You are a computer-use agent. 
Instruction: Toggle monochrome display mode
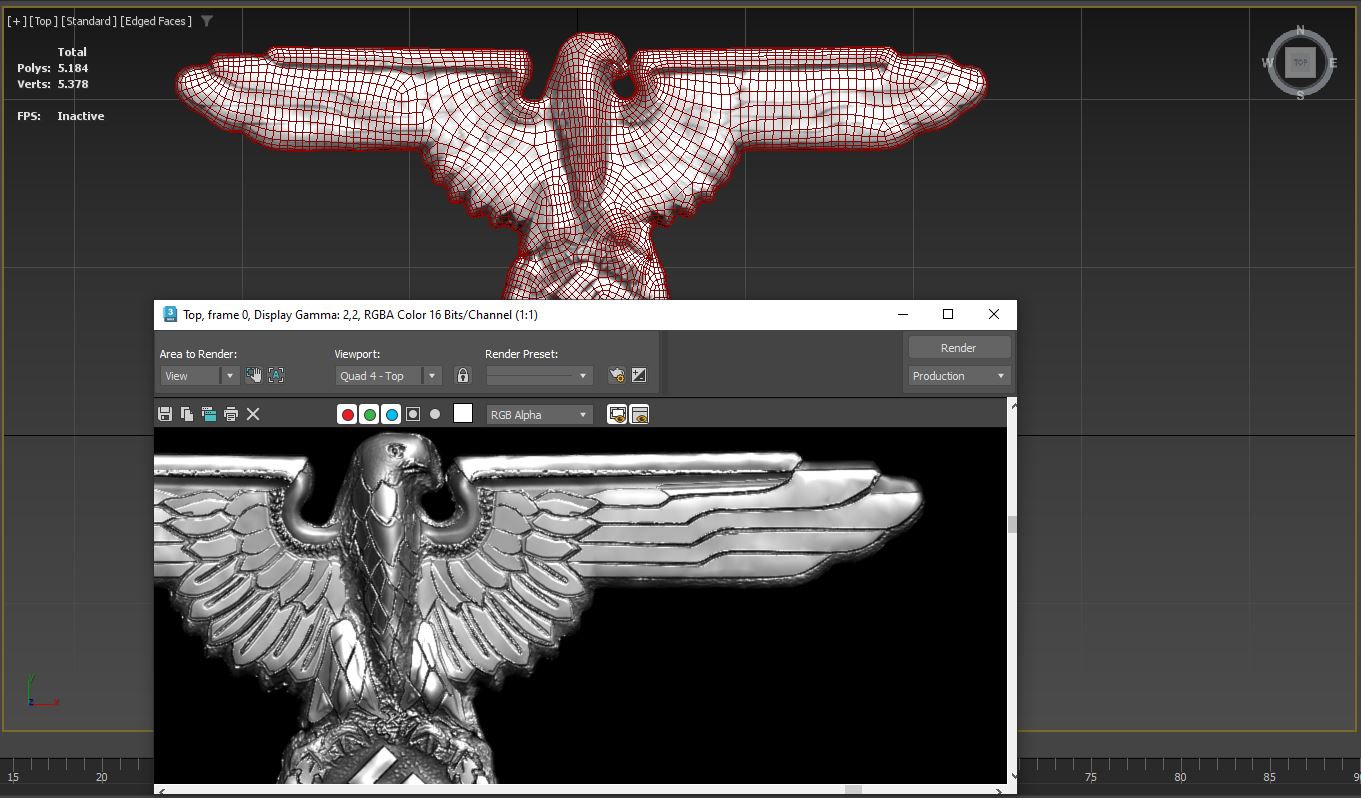pos(435,414)
